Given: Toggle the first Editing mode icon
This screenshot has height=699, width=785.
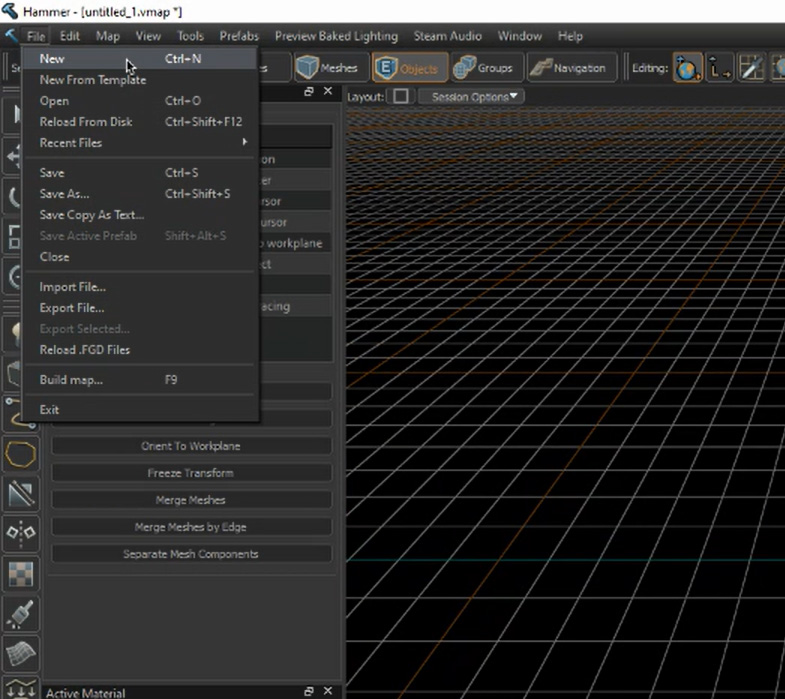Looking at the screenshot, I should point(687,68).
